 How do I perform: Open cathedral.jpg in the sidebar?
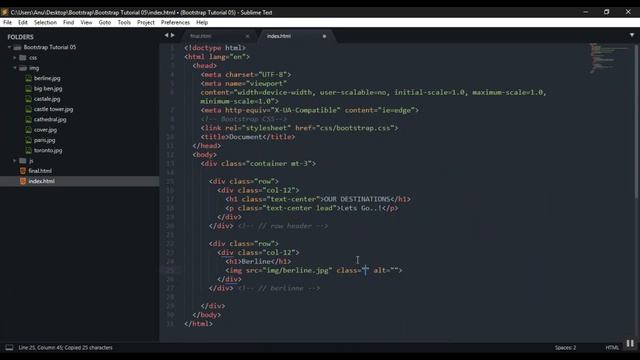click(x=50, y=120)
